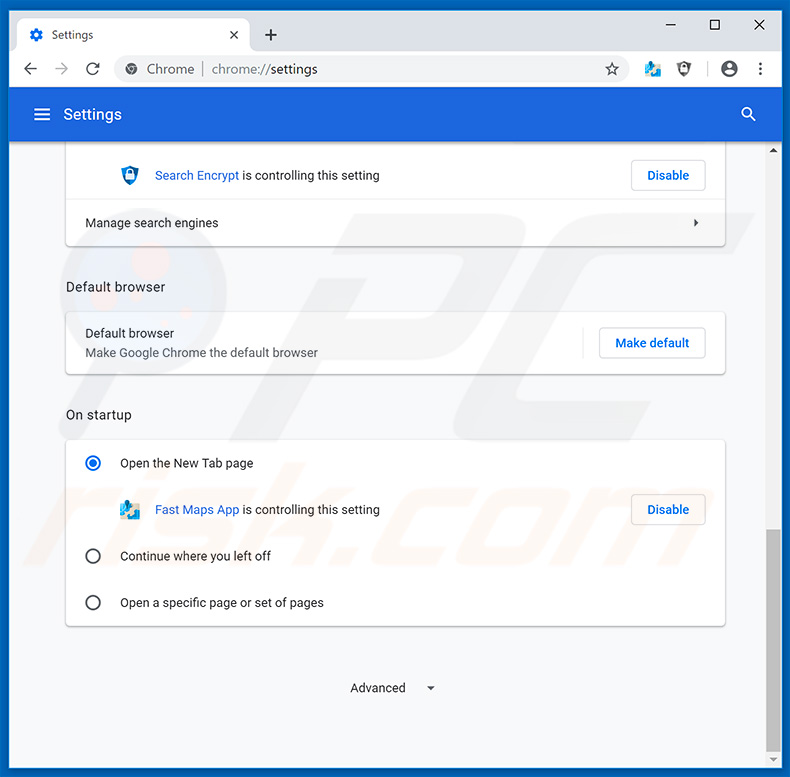Select Open the New Tab page option
790x777 pixels.
click(x=93, y=463)
